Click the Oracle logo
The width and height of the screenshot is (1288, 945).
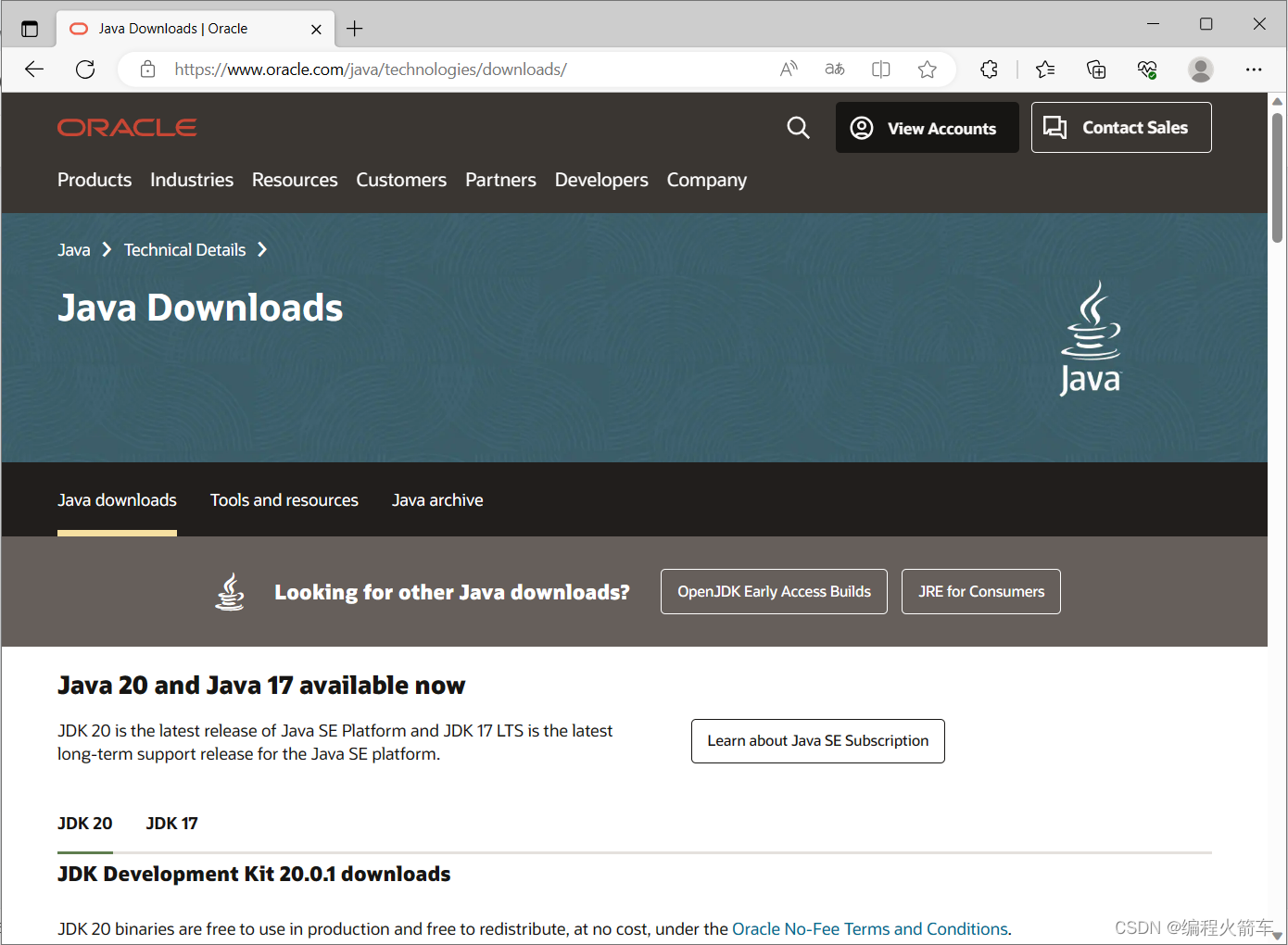pos(127,128)
